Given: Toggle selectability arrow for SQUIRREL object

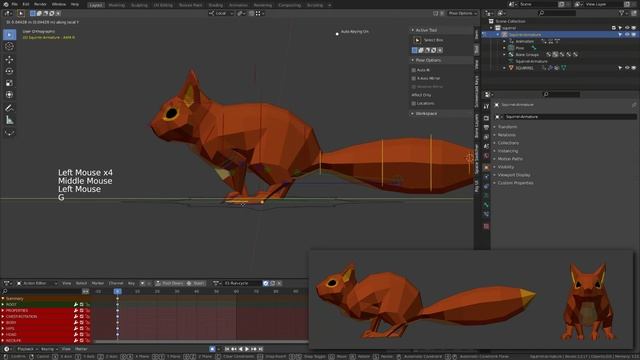Looking at the screenshot, I should tap(620, 68).
